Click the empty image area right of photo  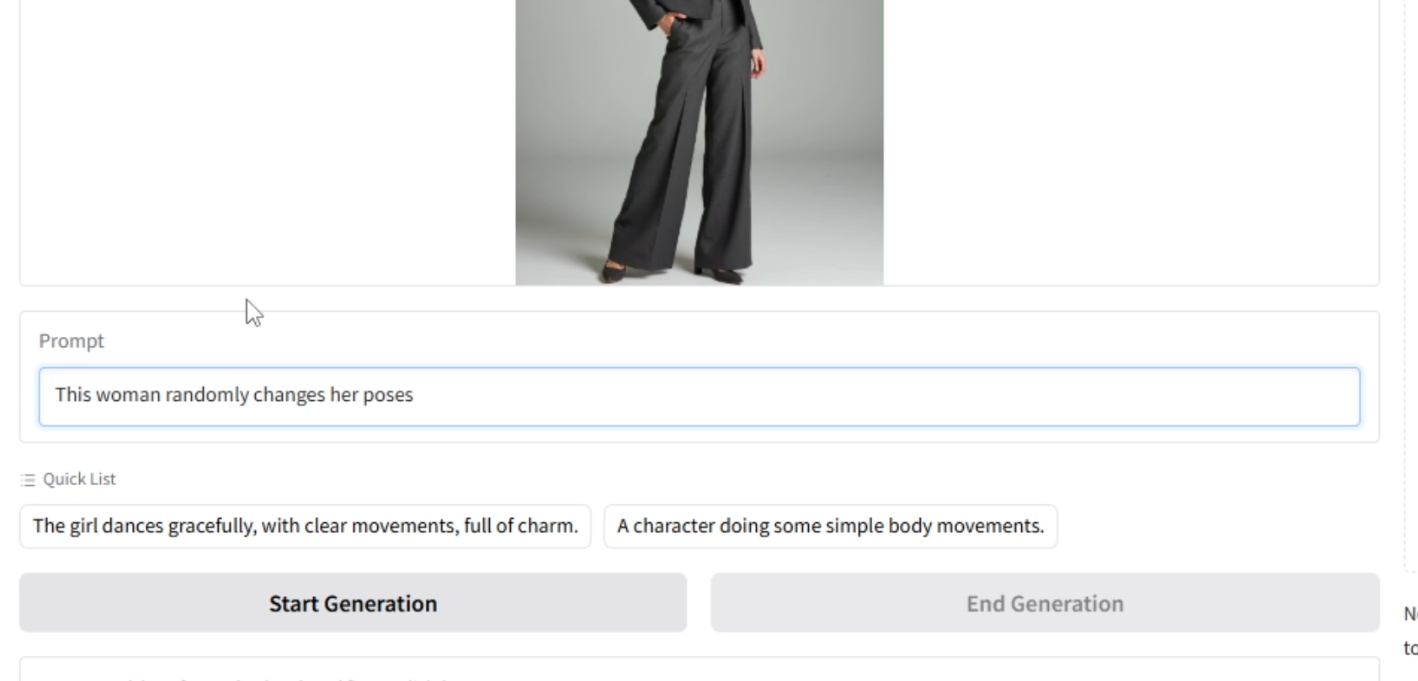(x=1130, y=140)
